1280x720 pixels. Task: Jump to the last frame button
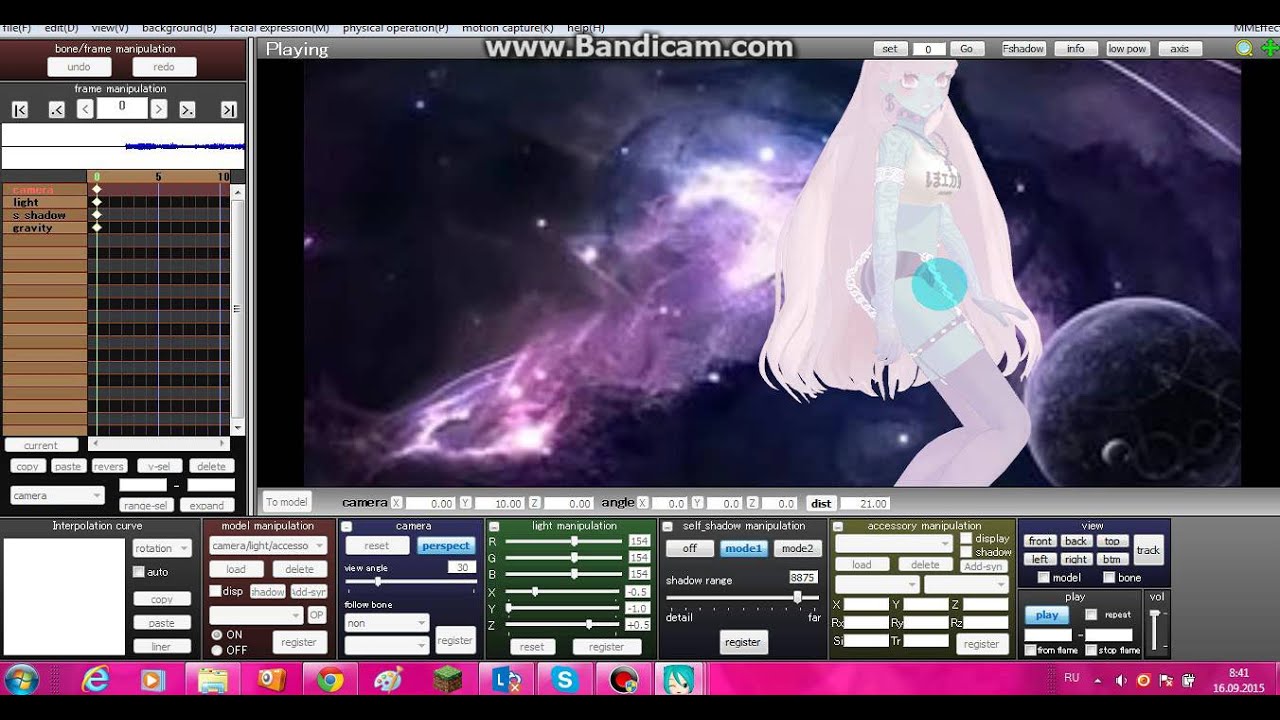click(x=229, y=109)
